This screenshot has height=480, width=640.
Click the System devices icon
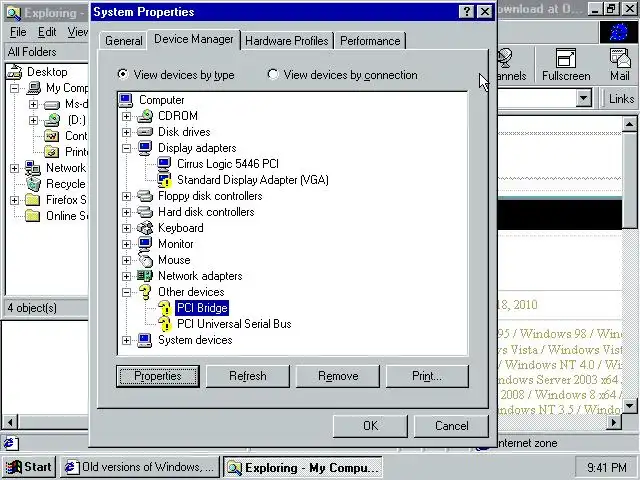point(145,340)
